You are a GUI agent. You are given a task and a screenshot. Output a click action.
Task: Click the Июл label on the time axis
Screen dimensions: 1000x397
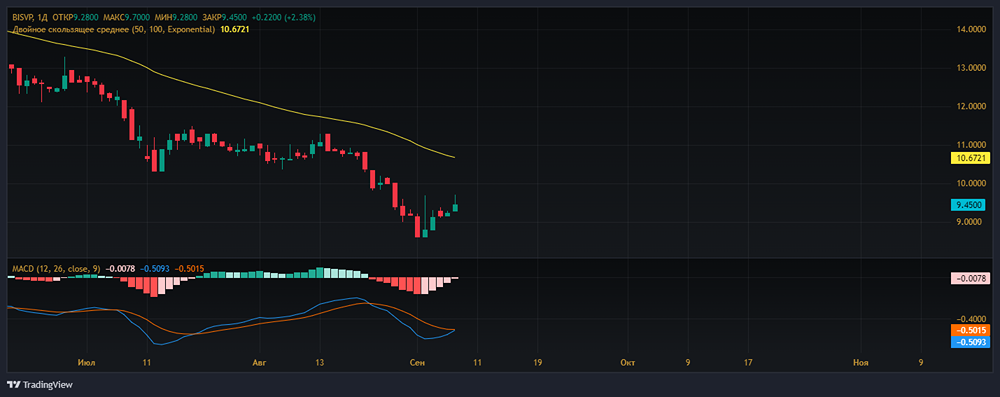click(86, 363)
